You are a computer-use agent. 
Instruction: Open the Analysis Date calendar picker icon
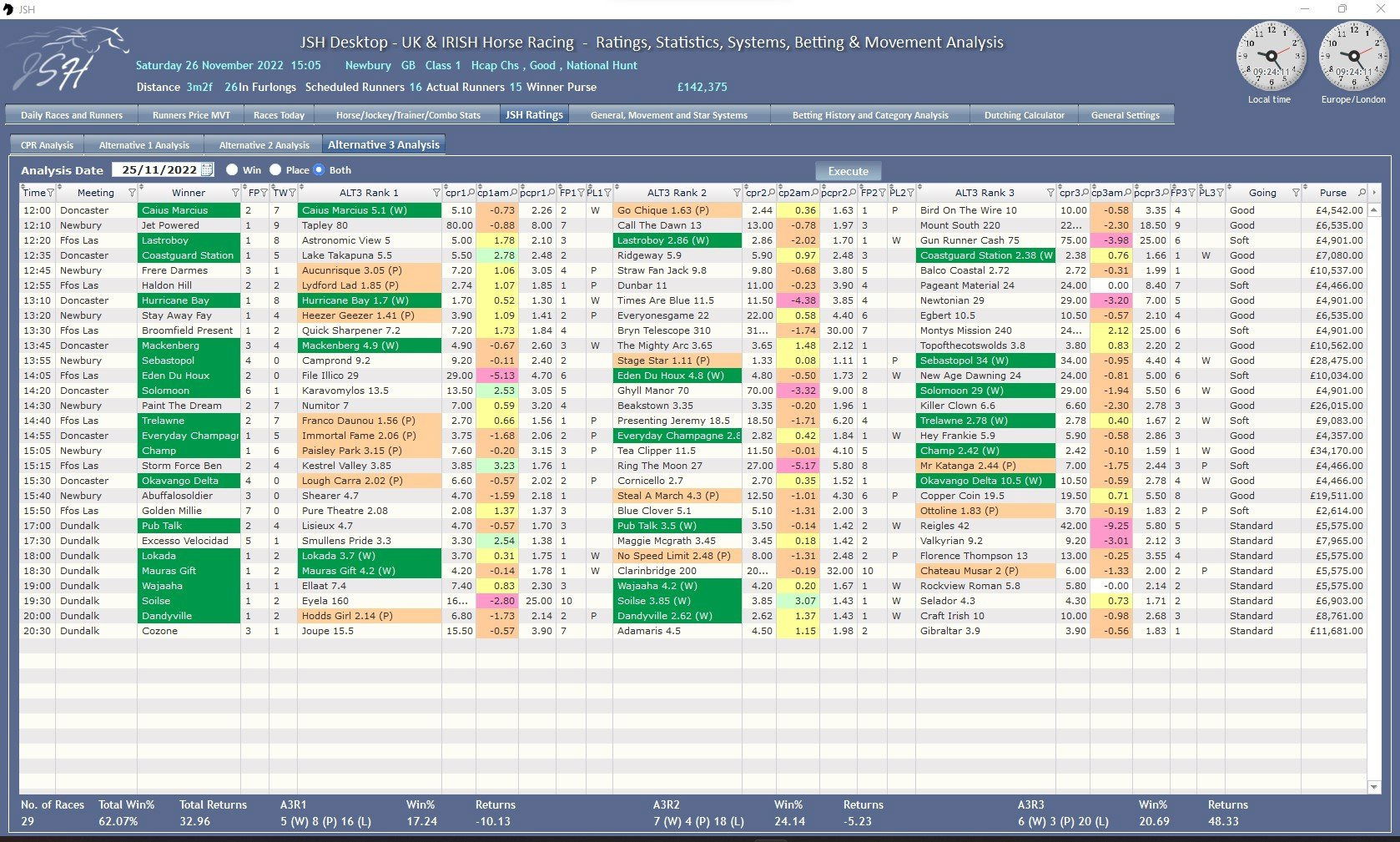click(x=207, y=169)
